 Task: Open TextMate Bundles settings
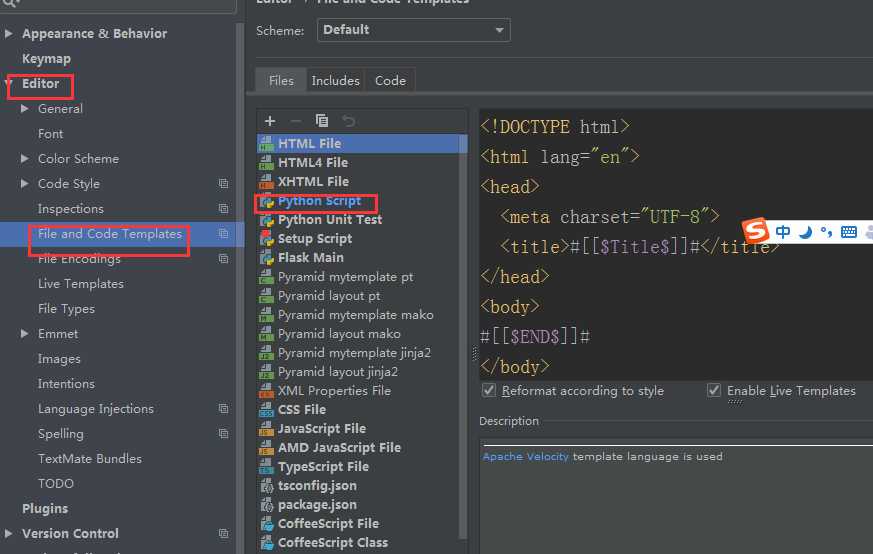pos(90,459)
